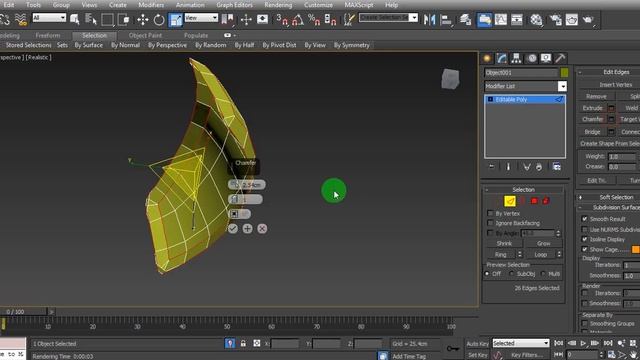Switch to Display command panel

tap(546, 58)
